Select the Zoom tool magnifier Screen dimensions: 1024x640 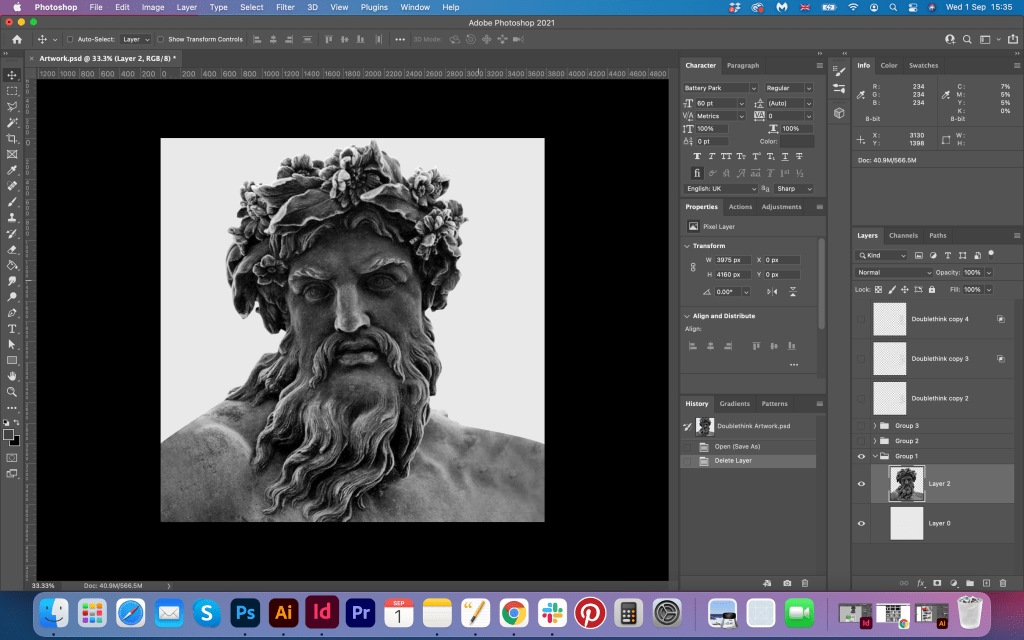pos(12,391)
